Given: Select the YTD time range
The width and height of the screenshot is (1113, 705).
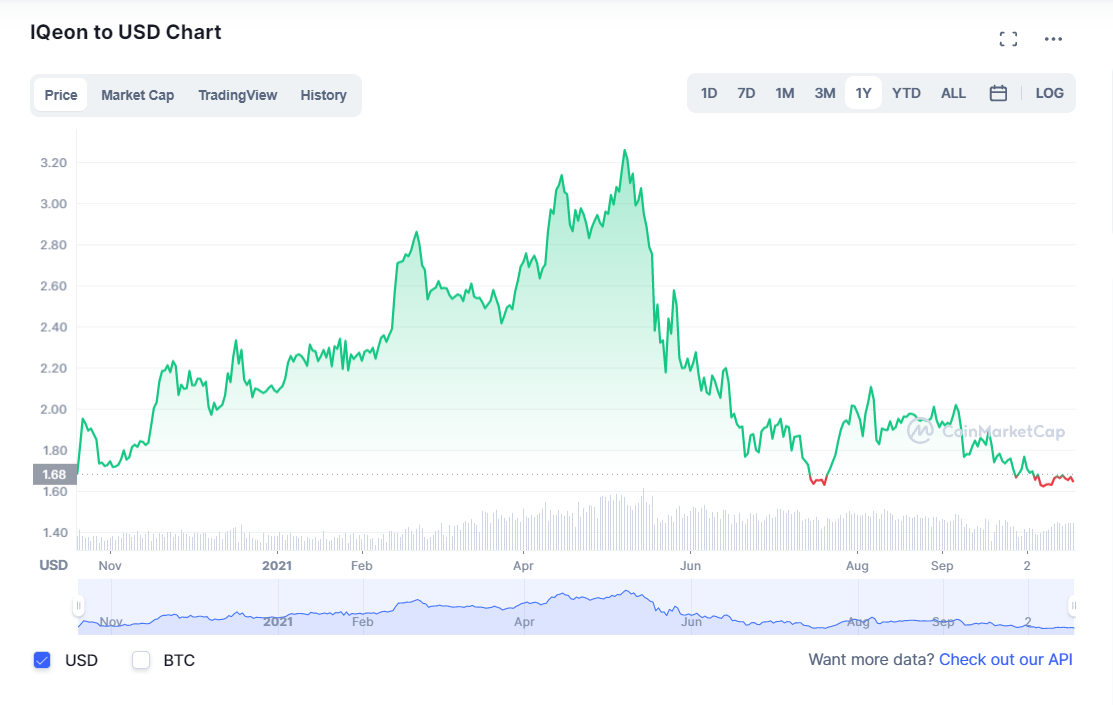Looking at the screenshot, I should [906, 93].
